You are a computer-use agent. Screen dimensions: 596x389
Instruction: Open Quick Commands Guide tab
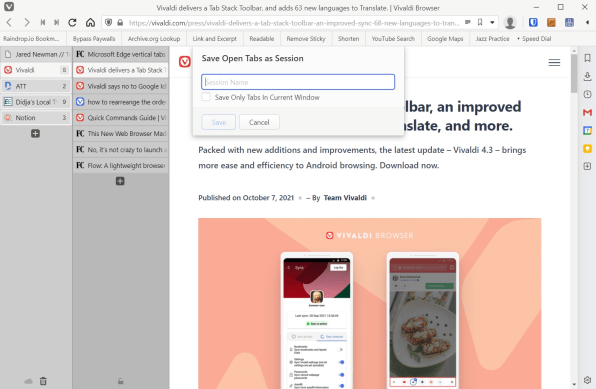120,118
